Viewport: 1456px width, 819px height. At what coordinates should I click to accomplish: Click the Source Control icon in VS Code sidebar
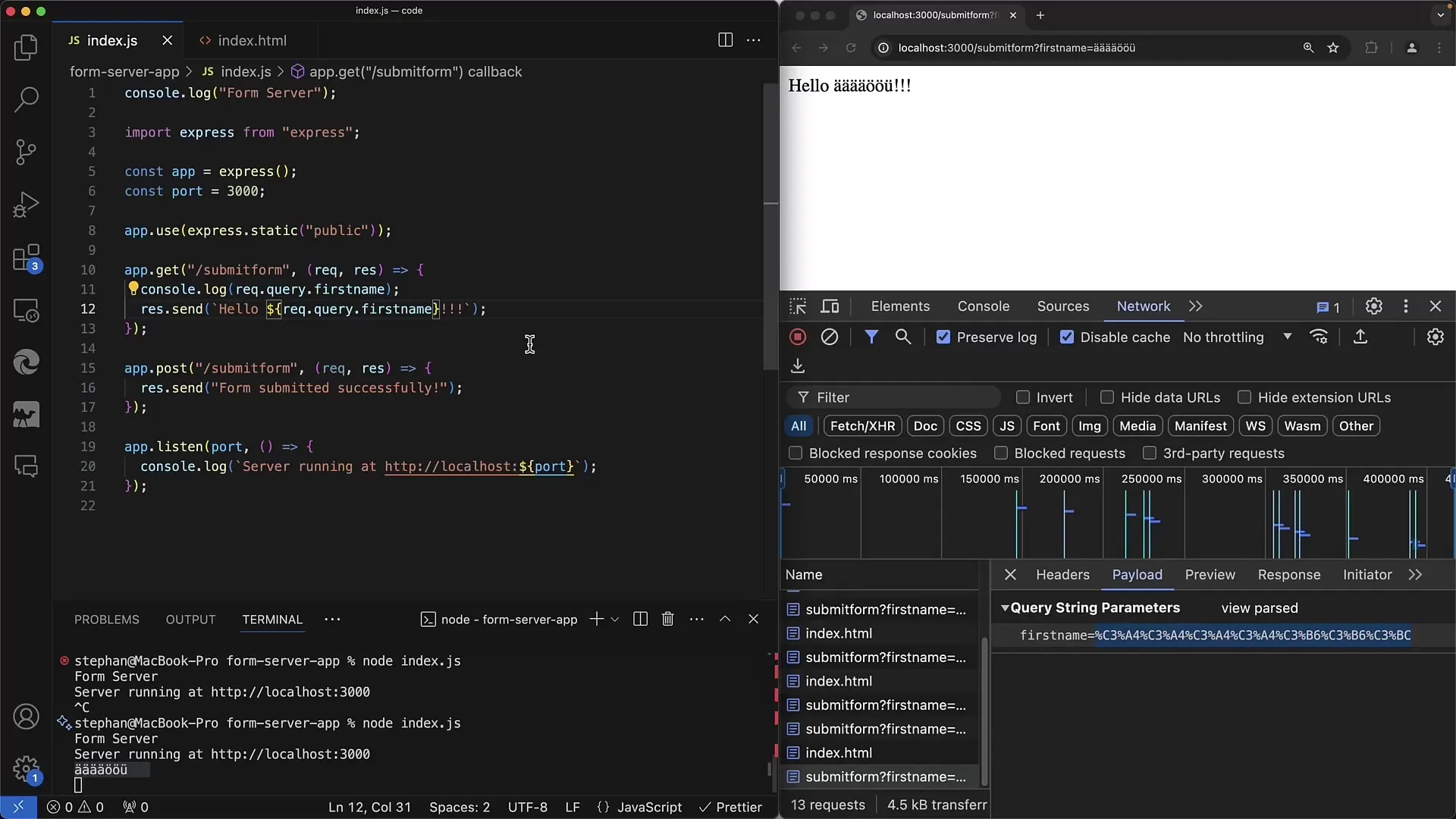pos(27,151)
